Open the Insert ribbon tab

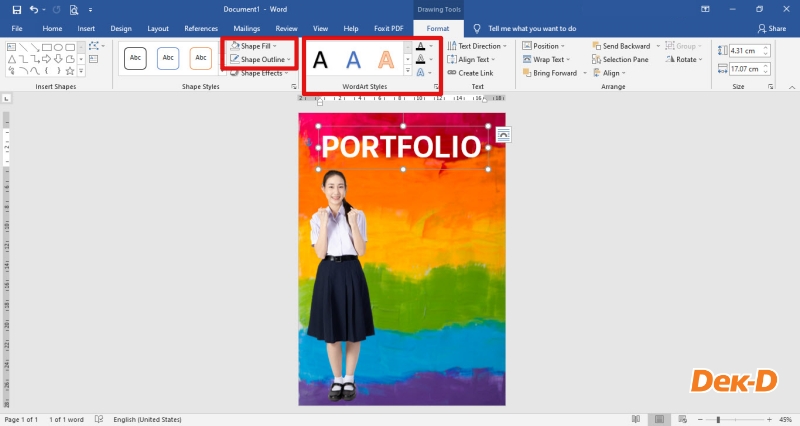point(86,29)
